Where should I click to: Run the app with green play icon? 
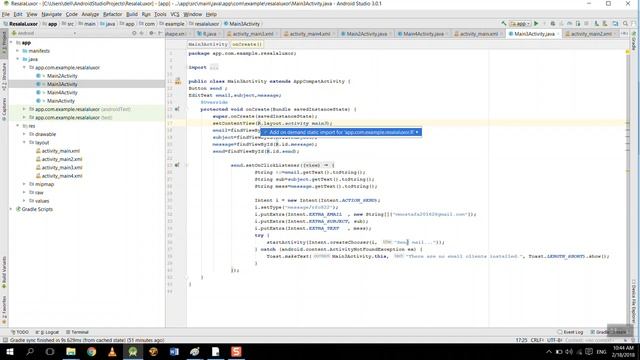[x=536, y=24]
